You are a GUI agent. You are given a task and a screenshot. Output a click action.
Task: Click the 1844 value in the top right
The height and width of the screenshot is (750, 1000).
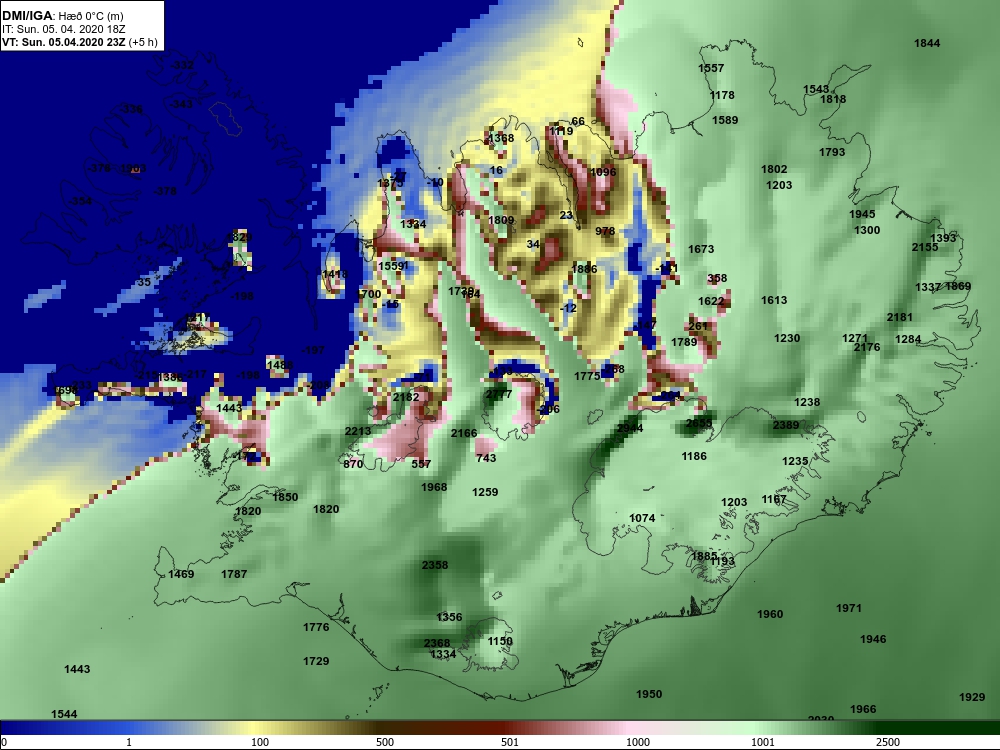(x=927, y=43)
